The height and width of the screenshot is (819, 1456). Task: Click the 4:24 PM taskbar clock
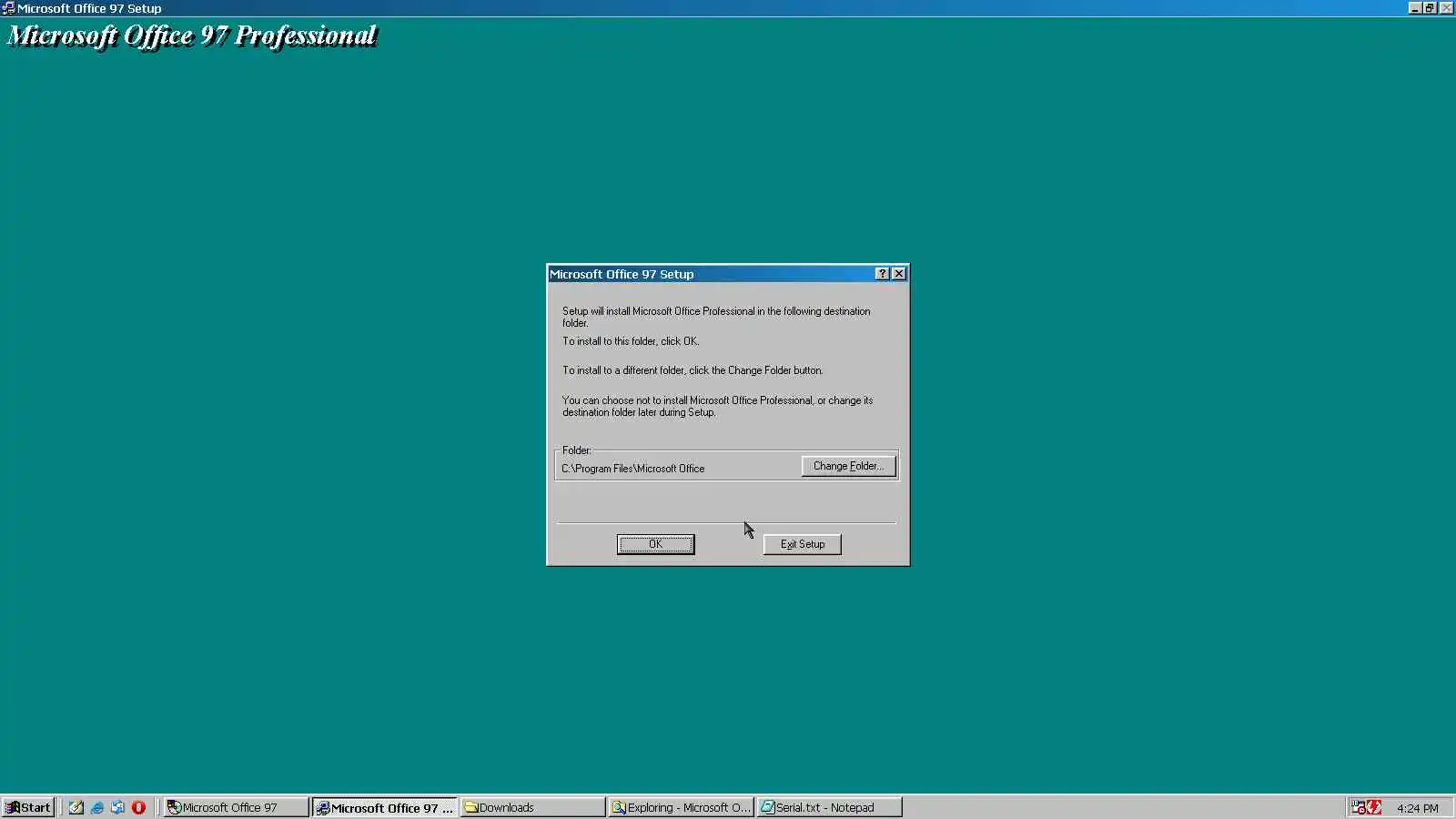[x=1418, y=808]
